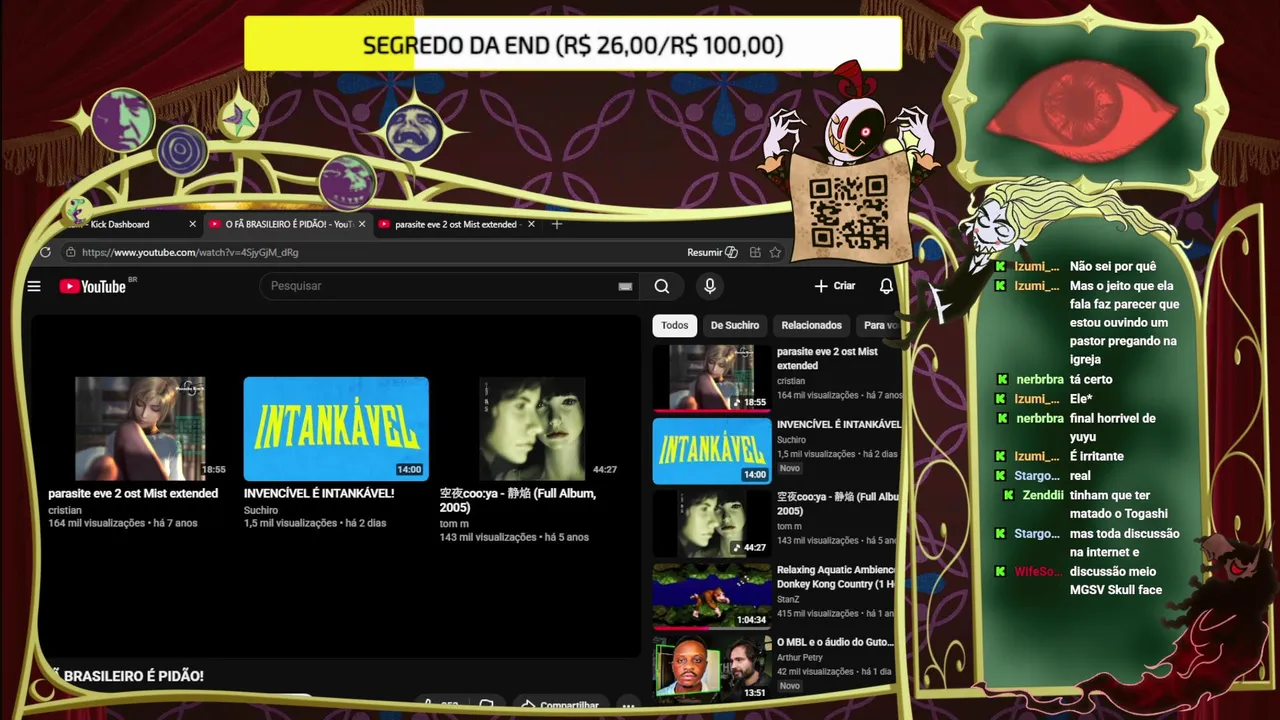Open sidebar title 'O MBL e o áudio do Guto'

tap(835, 642)
